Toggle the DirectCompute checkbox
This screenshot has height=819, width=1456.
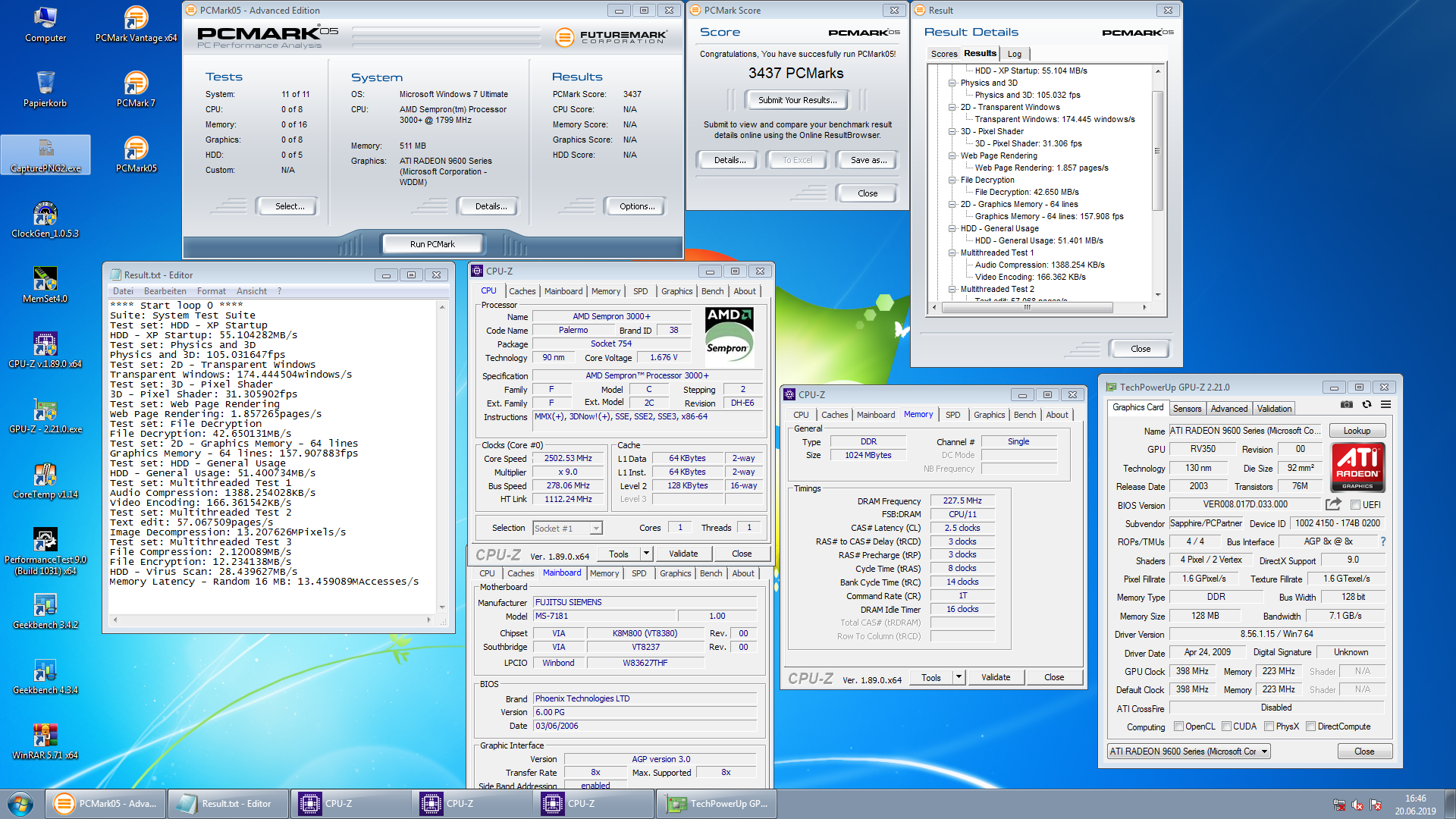[x=1310, y=726]
